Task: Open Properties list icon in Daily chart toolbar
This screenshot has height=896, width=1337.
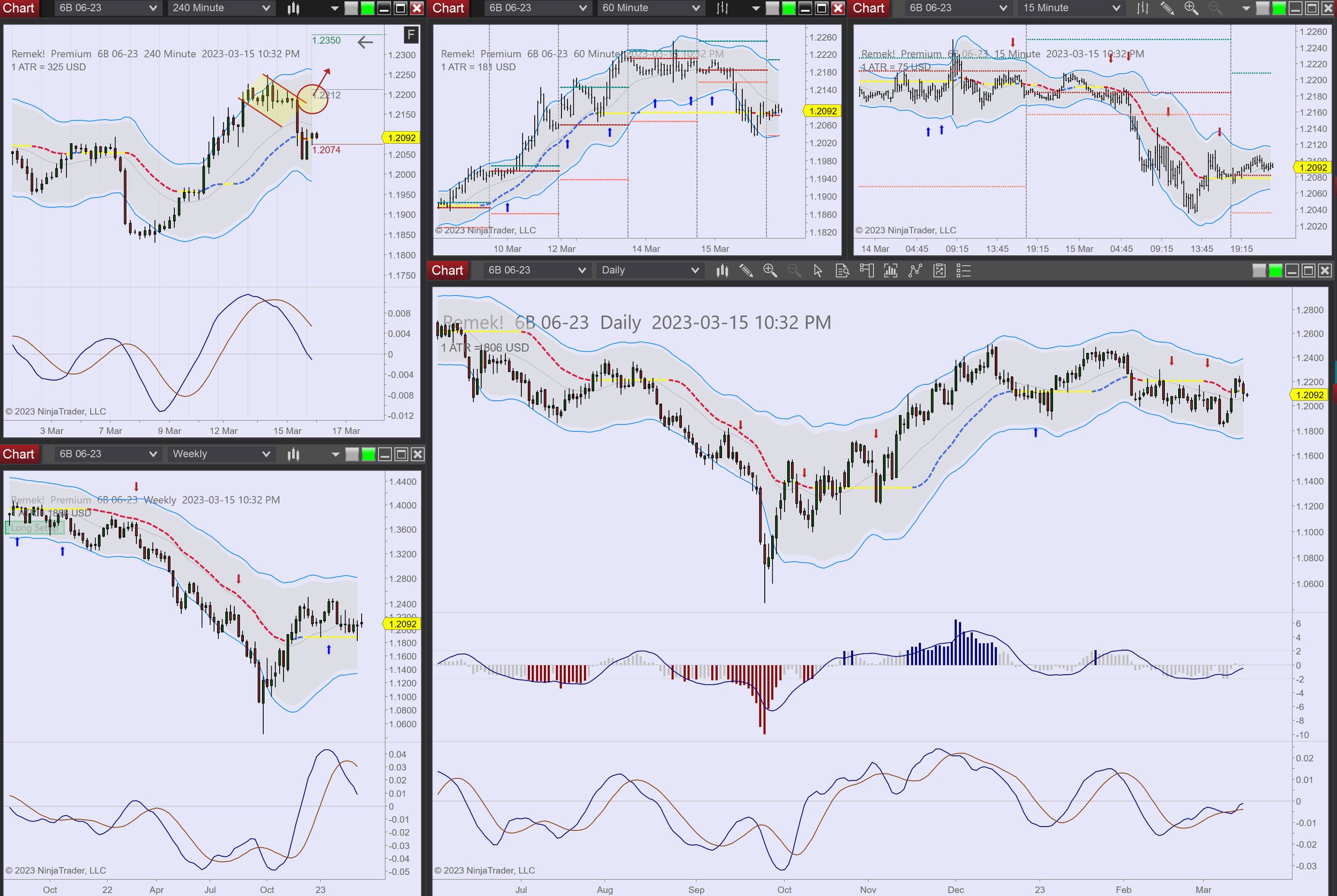Action: coord(963,271)
